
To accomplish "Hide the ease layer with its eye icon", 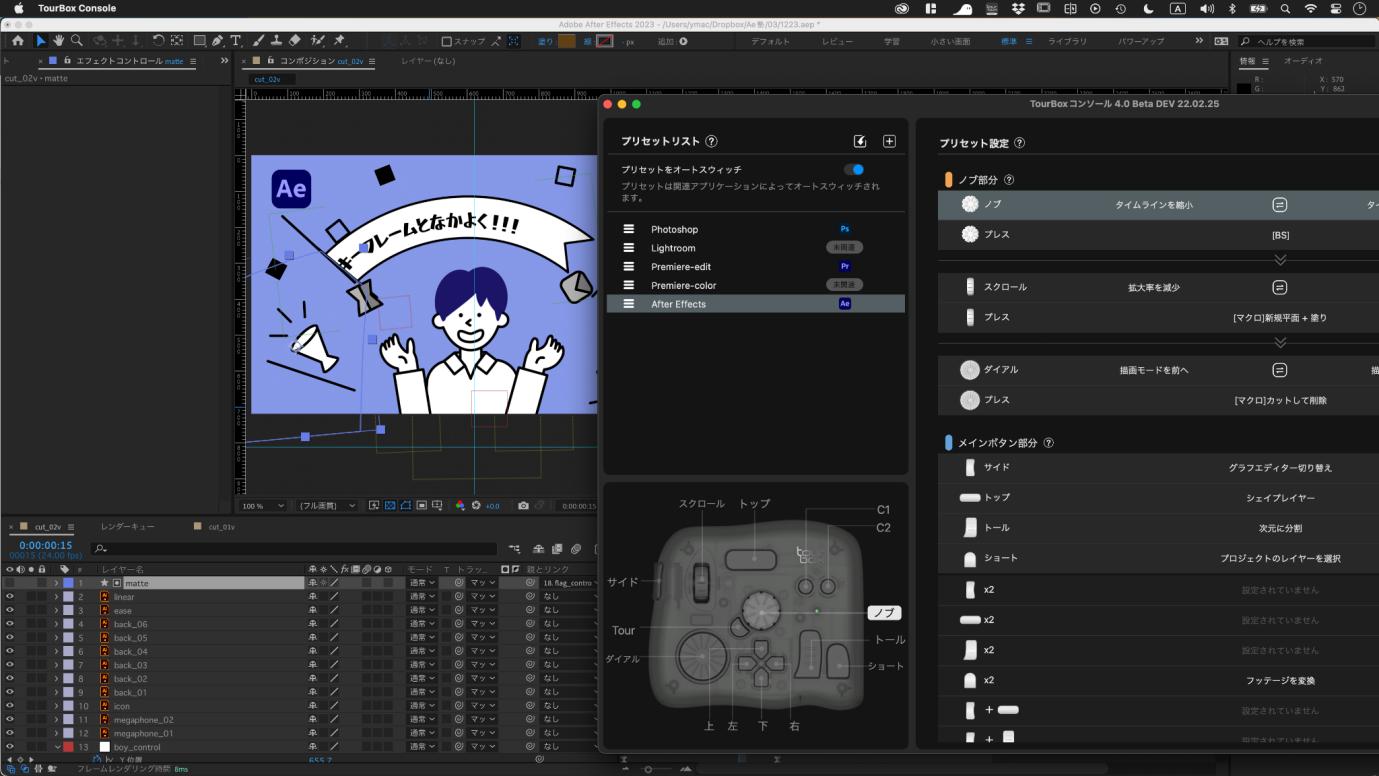I will pos(10,610).
